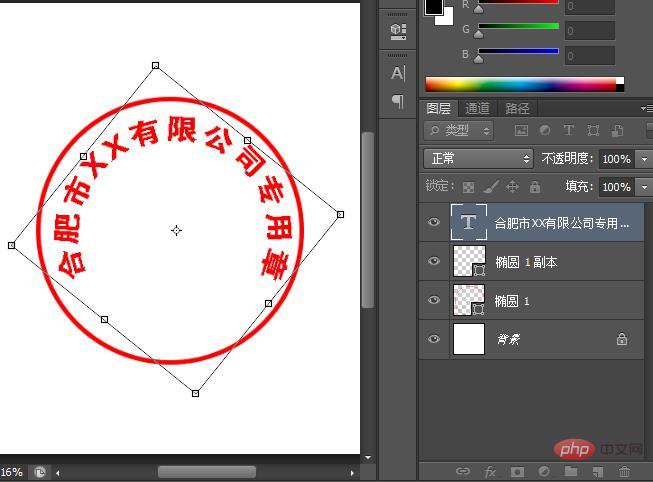Image resolution: width=653 pixels, height=482 pixels.
Task: Click the 不透明度 100% value field
Action: [617, 159]
